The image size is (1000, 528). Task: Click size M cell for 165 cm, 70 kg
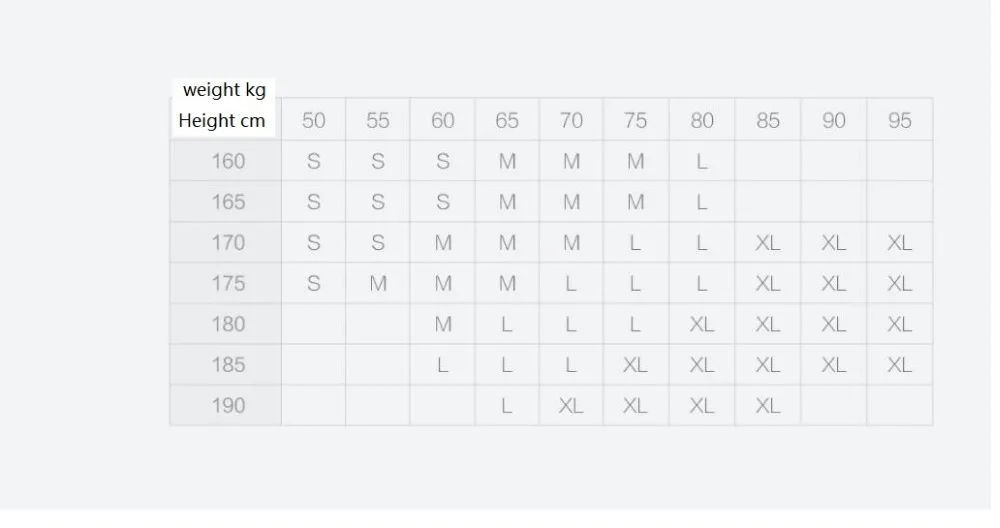[x=571, y=202]
